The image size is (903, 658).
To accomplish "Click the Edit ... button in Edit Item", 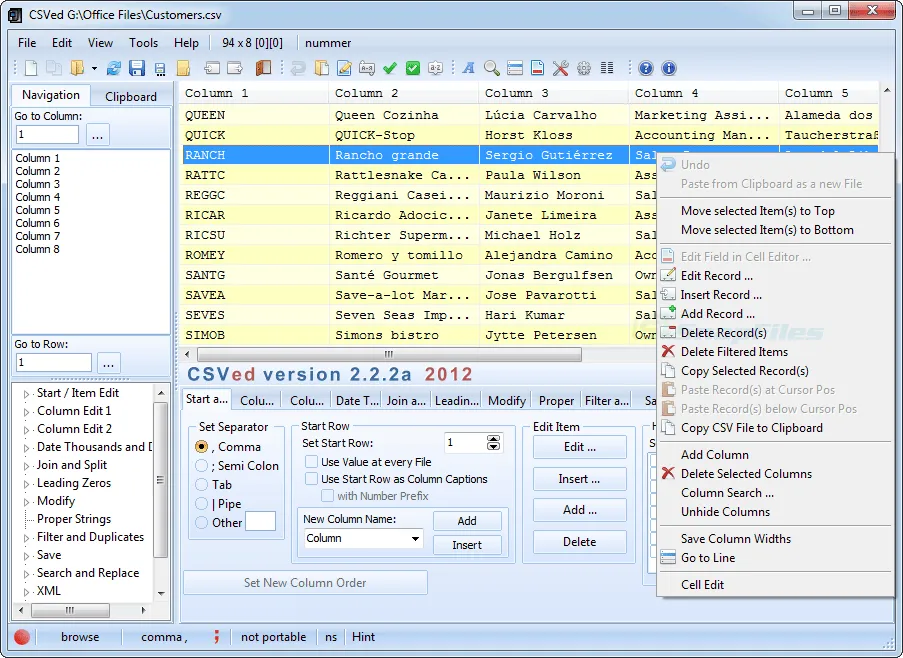I will pos(579,447).
